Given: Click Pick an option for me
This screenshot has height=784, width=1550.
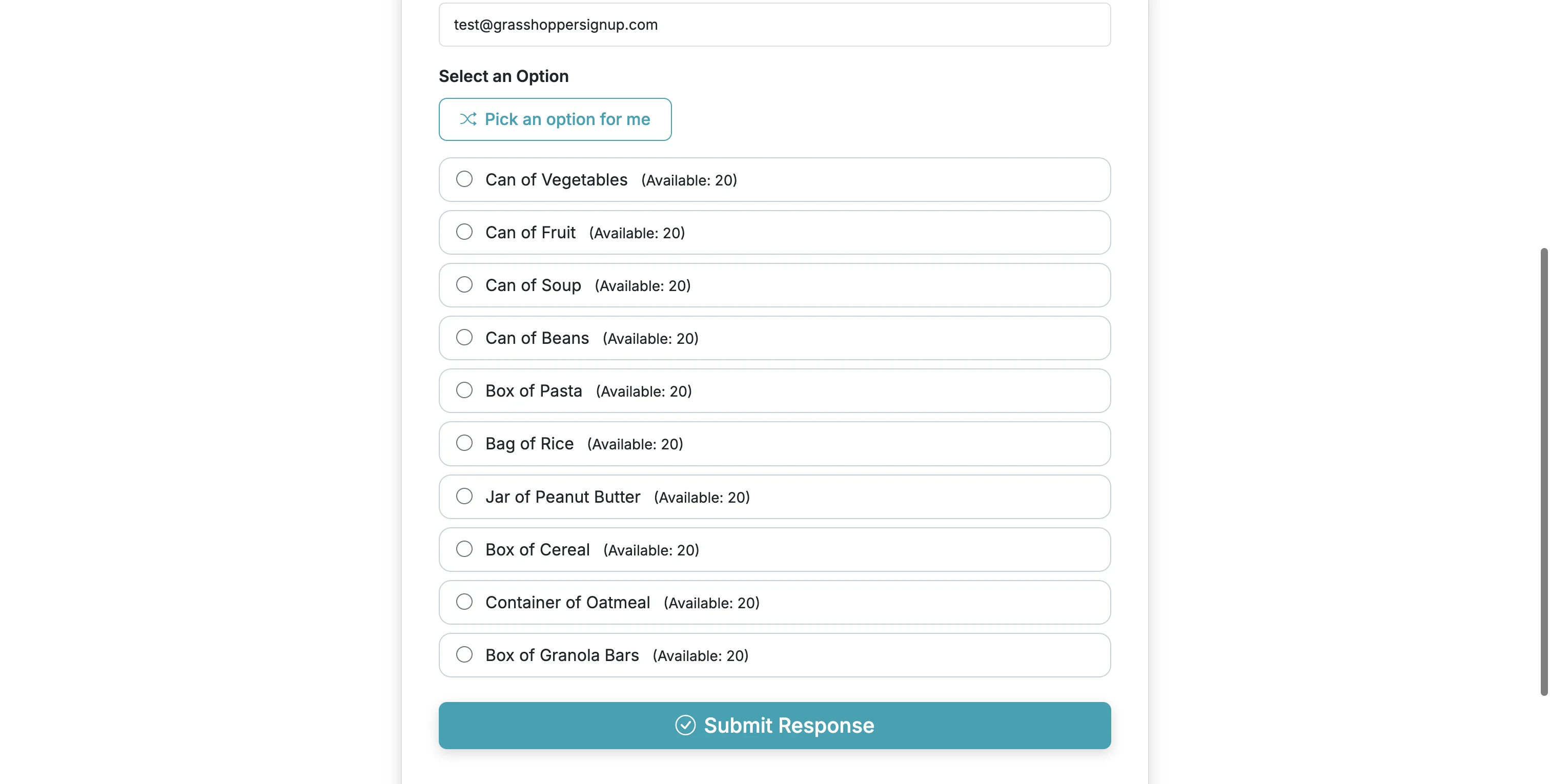Looking at the screenshot, I should 555,119.
